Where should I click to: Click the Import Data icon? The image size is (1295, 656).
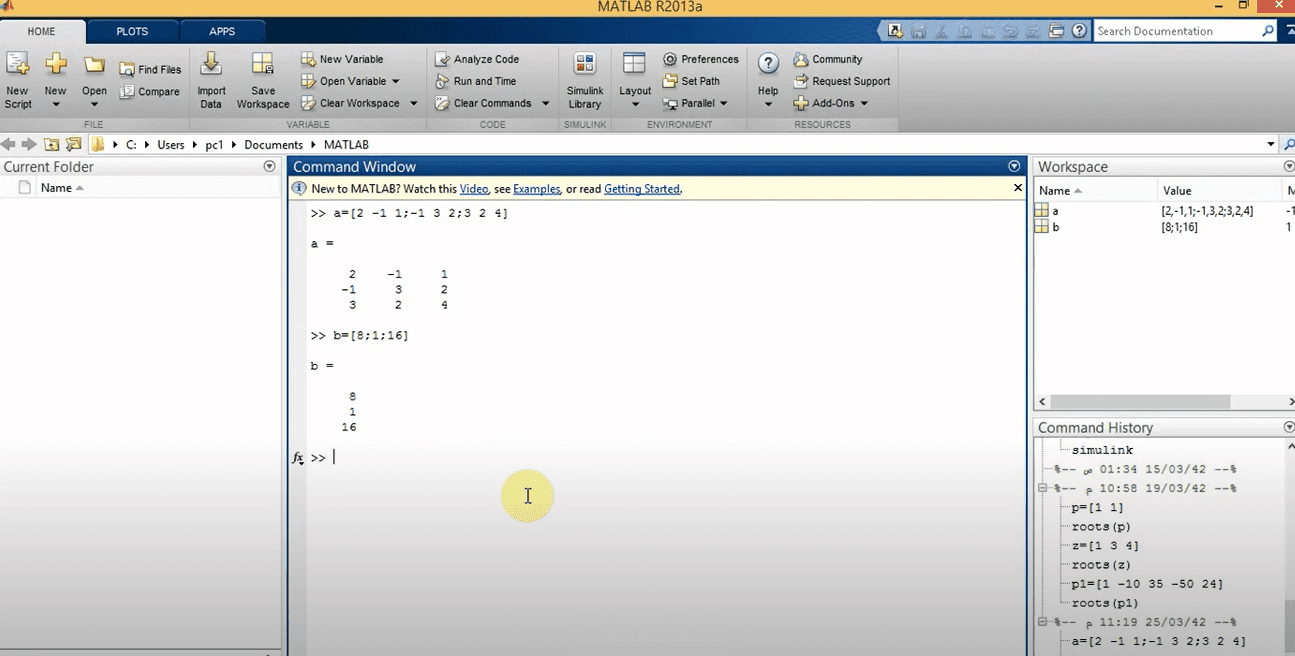211,65
